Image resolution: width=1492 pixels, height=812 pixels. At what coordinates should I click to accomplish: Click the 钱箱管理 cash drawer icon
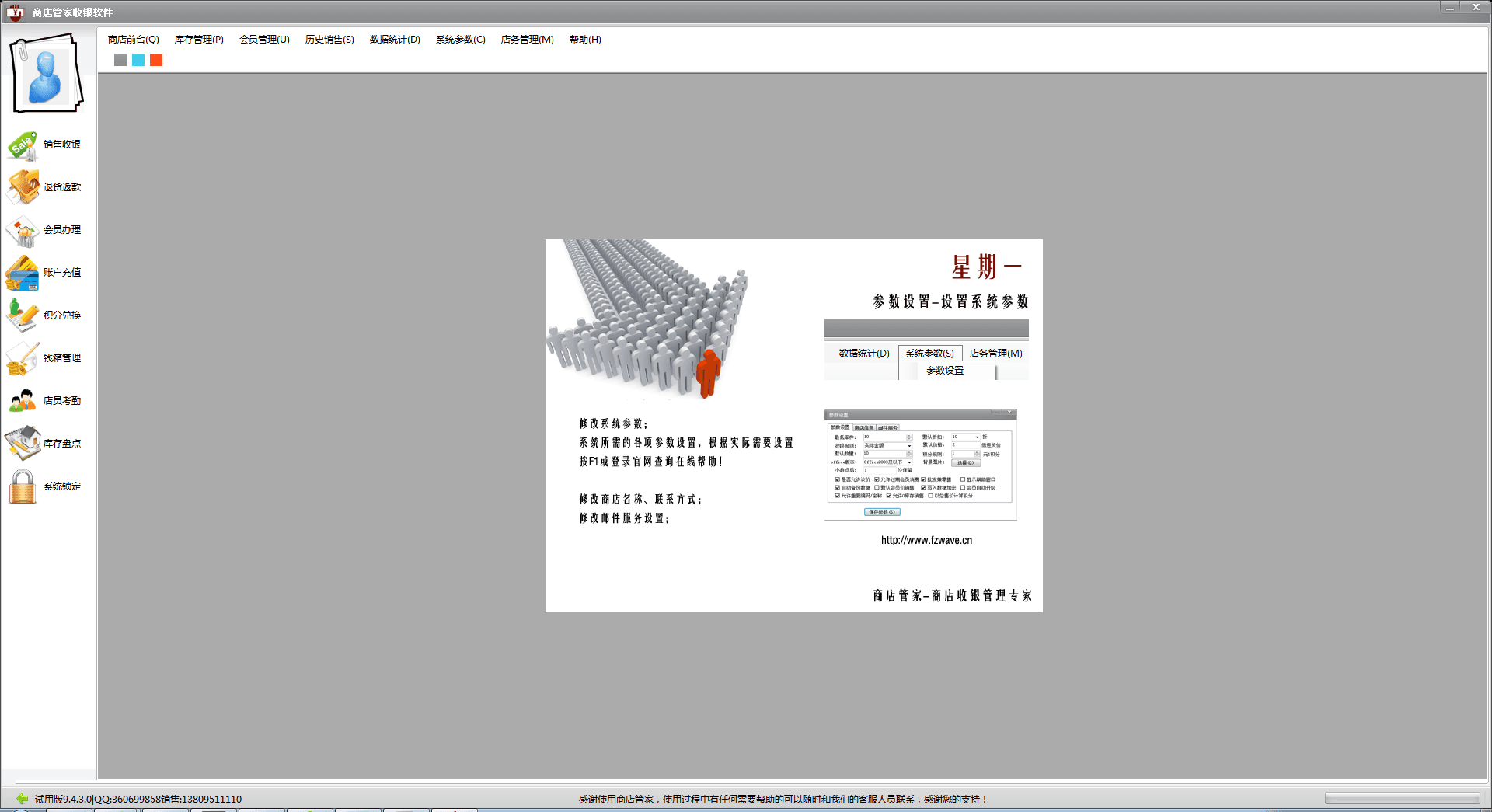click(x=23, y=358)
